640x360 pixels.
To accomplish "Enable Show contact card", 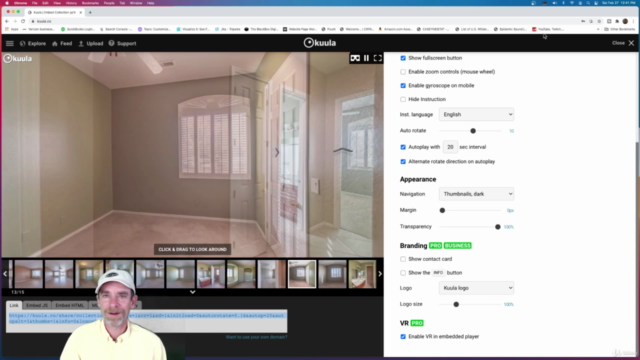I will tap(403, 259).
